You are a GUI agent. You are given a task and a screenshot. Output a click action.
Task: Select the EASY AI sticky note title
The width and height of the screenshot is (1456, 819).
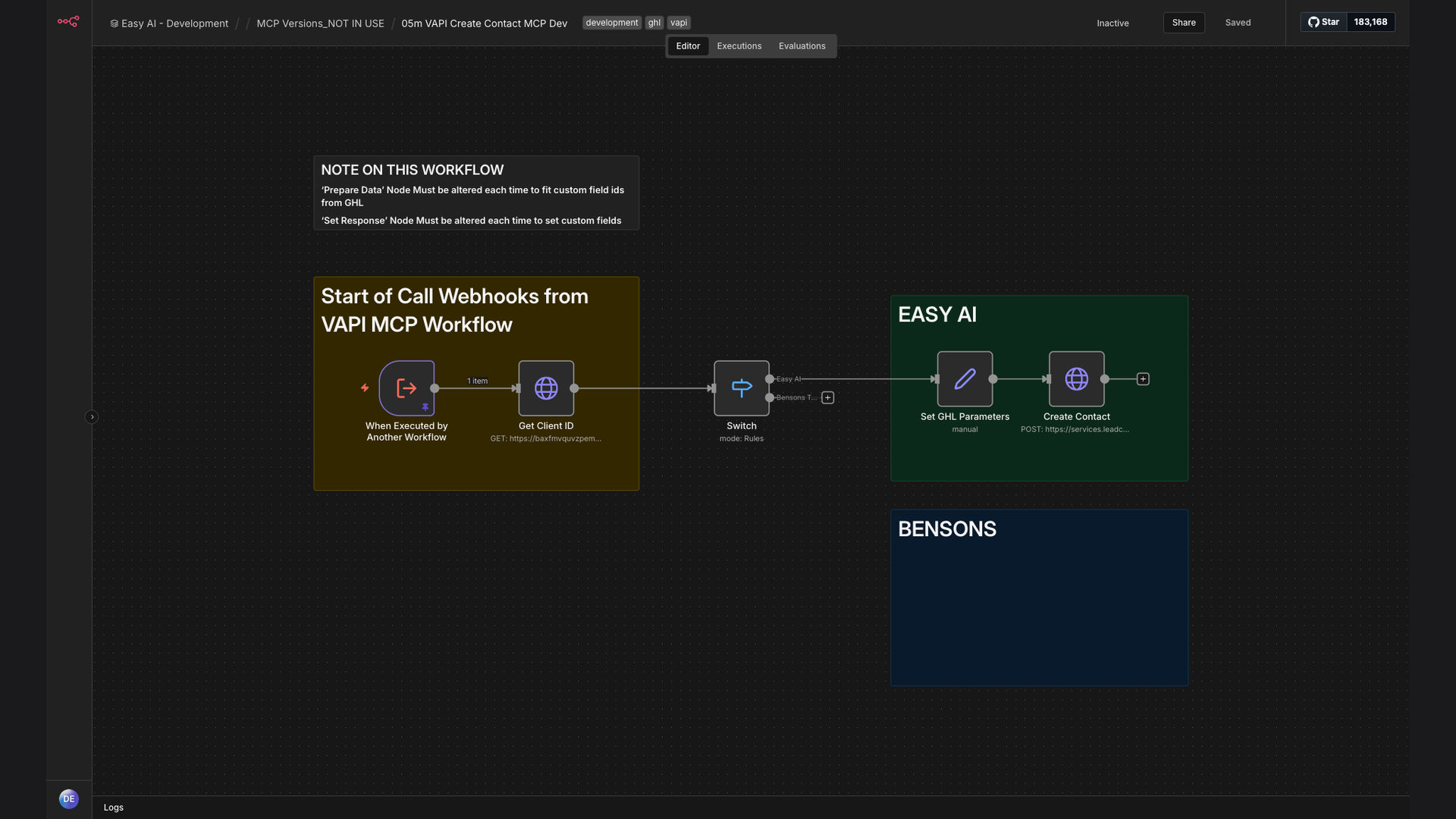pos(937,315)
